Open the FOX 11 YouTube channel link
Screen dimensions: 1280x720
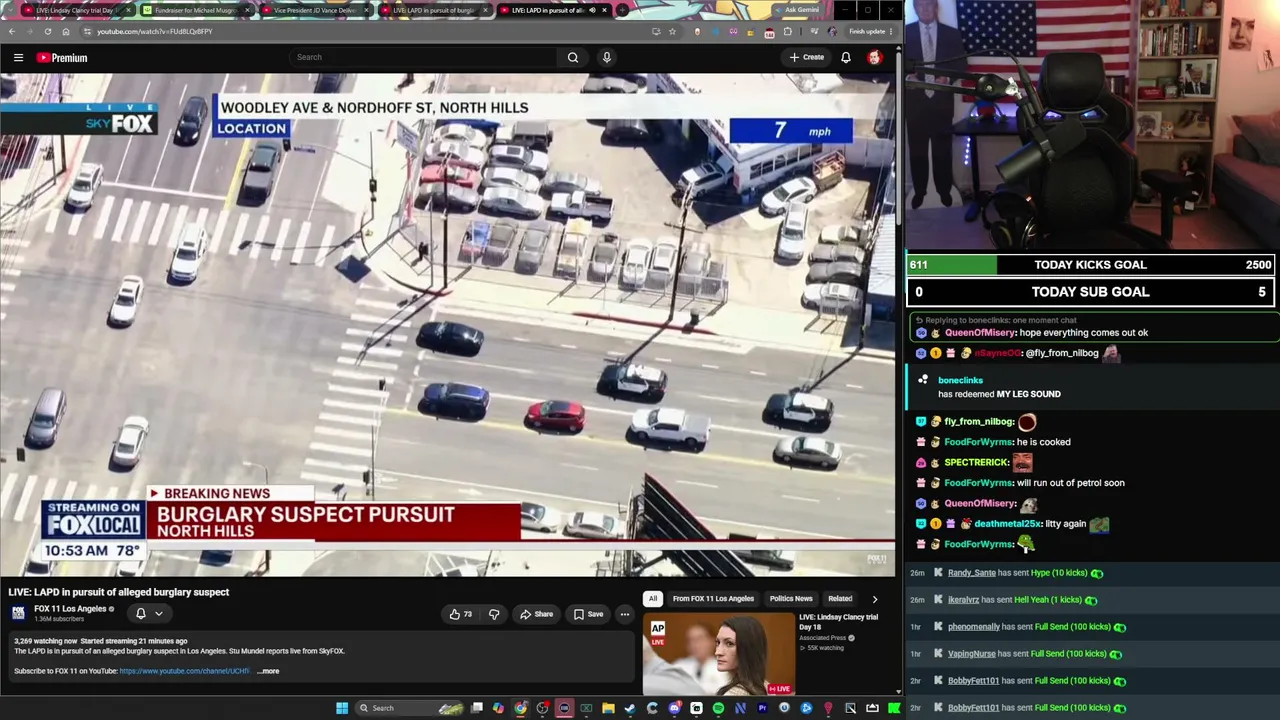click(184, 671)
